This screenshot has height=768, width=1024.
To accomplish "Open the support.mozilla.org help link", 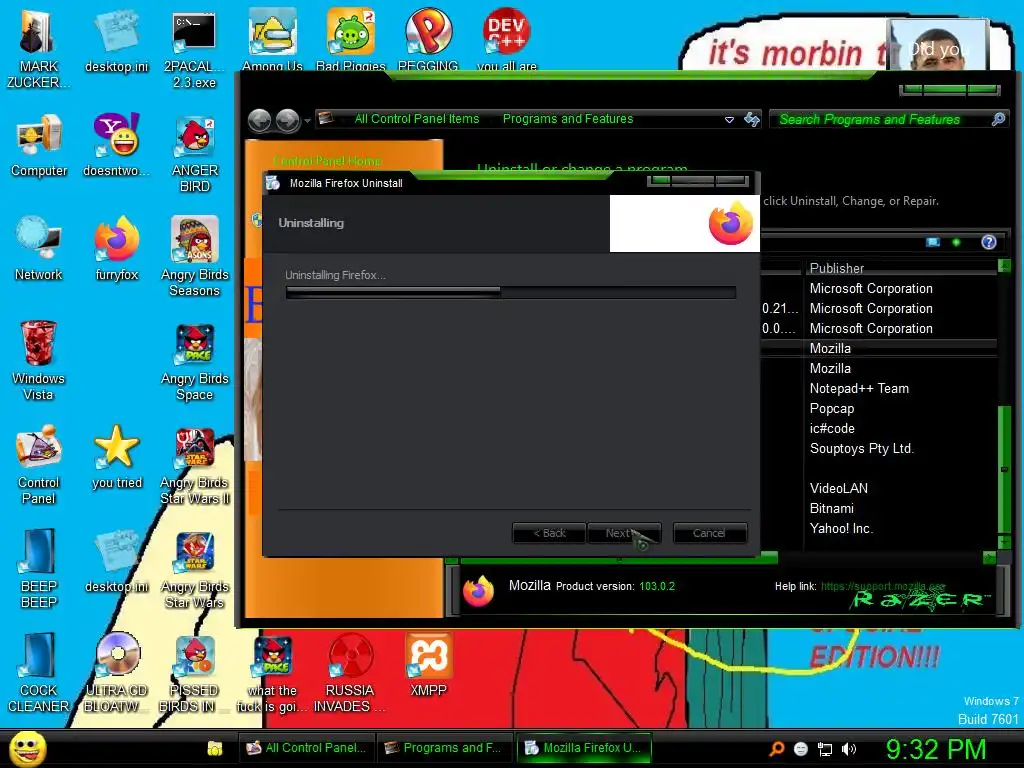I will [883, 586].
